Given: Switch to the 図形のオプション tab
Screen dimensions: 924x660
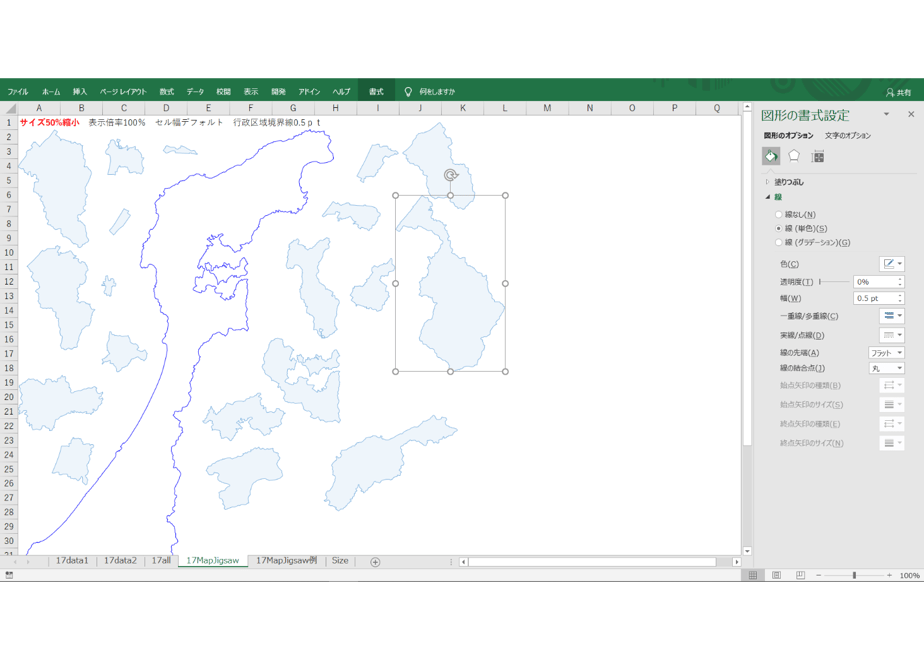Looking at the screenshot, I should (x=788, y=135).
